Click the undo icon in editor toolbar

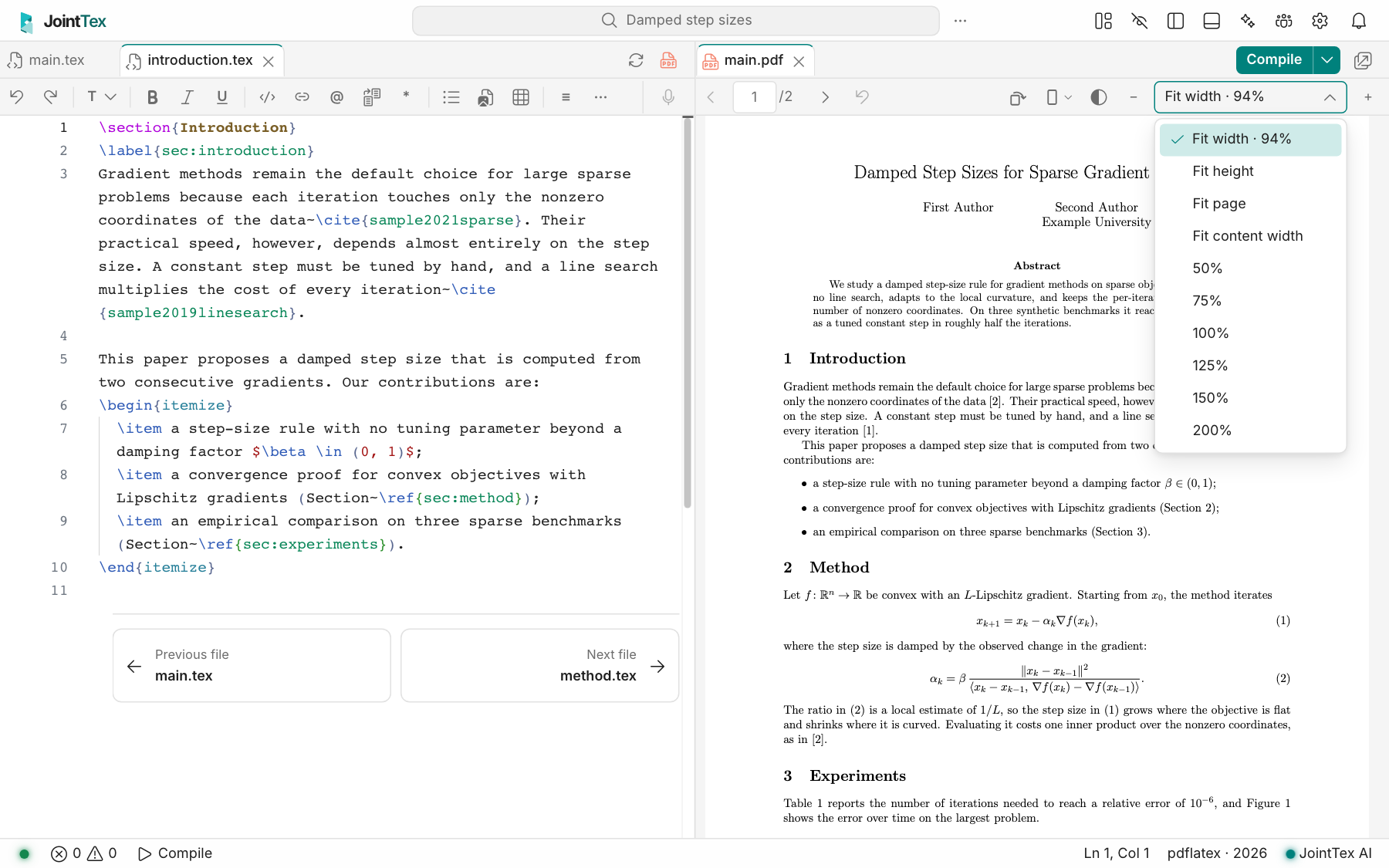(x=17, y=96)
